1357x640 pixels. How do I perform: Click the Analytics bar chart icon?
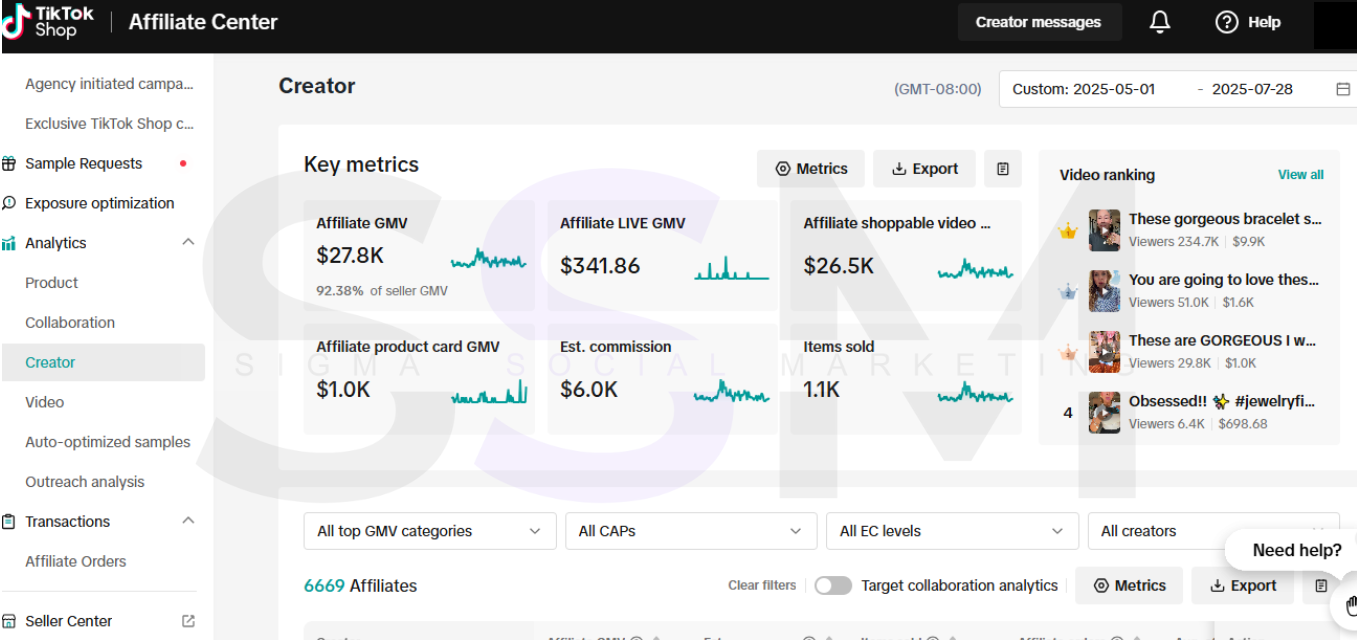point(9,243)
